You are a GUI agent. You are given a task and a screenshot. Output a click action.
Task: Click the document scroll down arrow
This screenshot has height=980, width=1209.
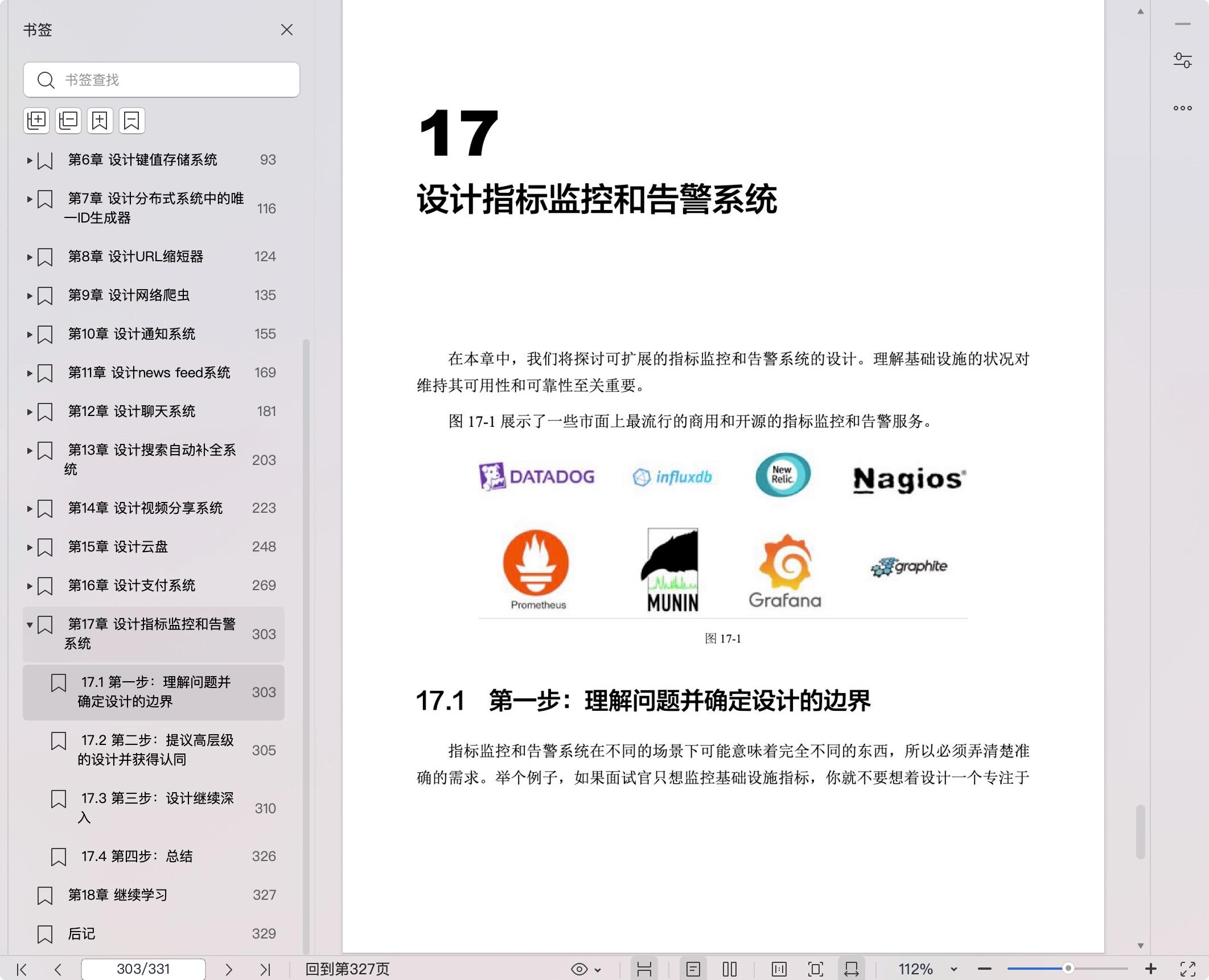pyautogui.click(x=1141, y=946)
